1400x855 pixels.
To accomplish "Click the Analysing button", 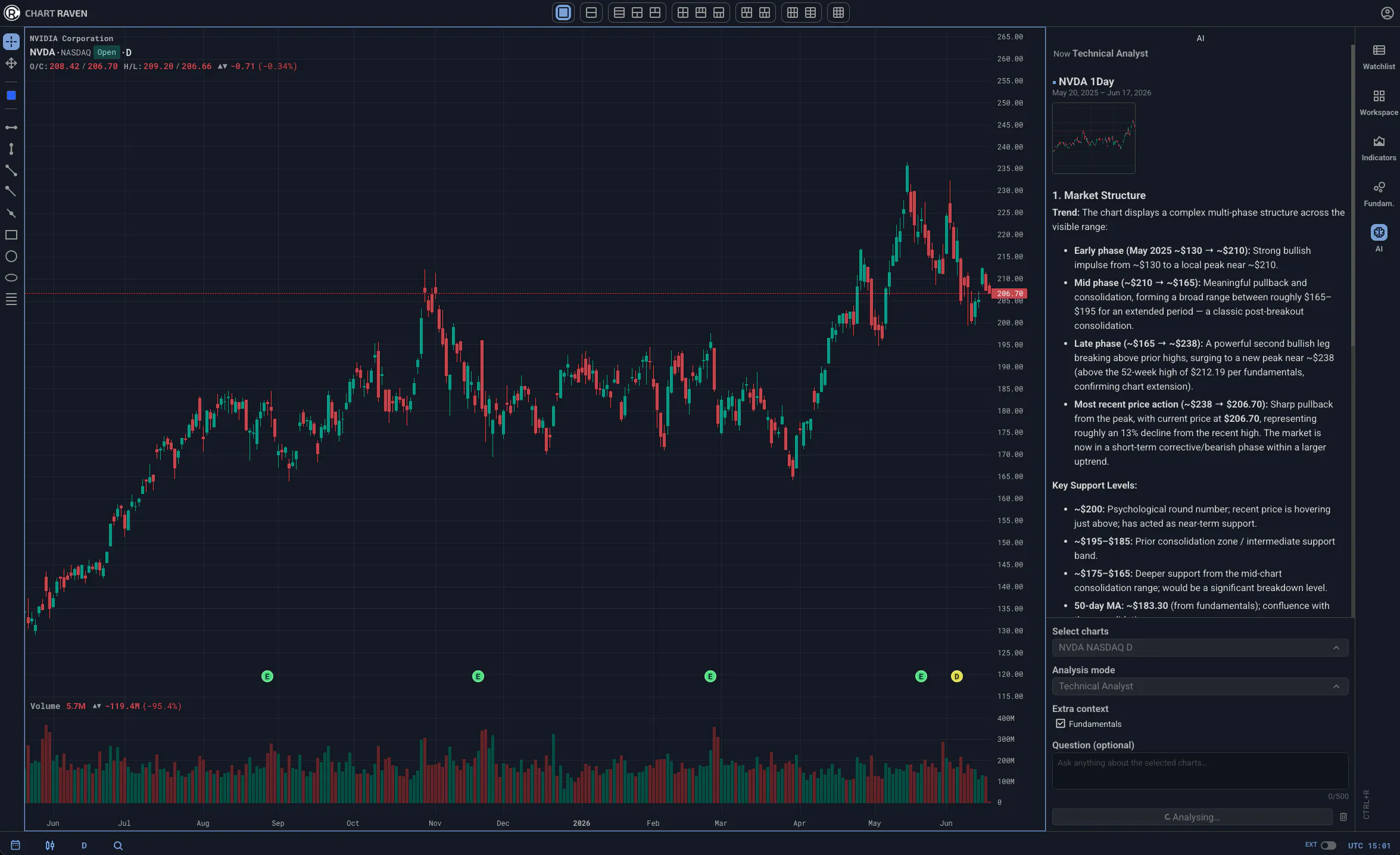I will click(1192, 817).
